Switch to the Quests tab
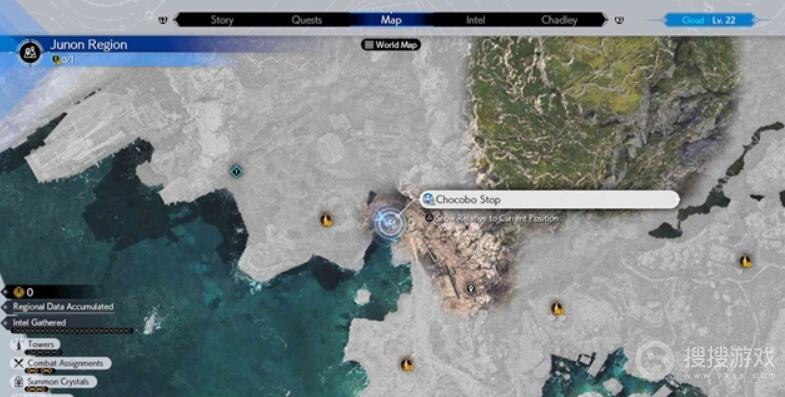This screenshot has height=397, width=785. click(306, 20)
